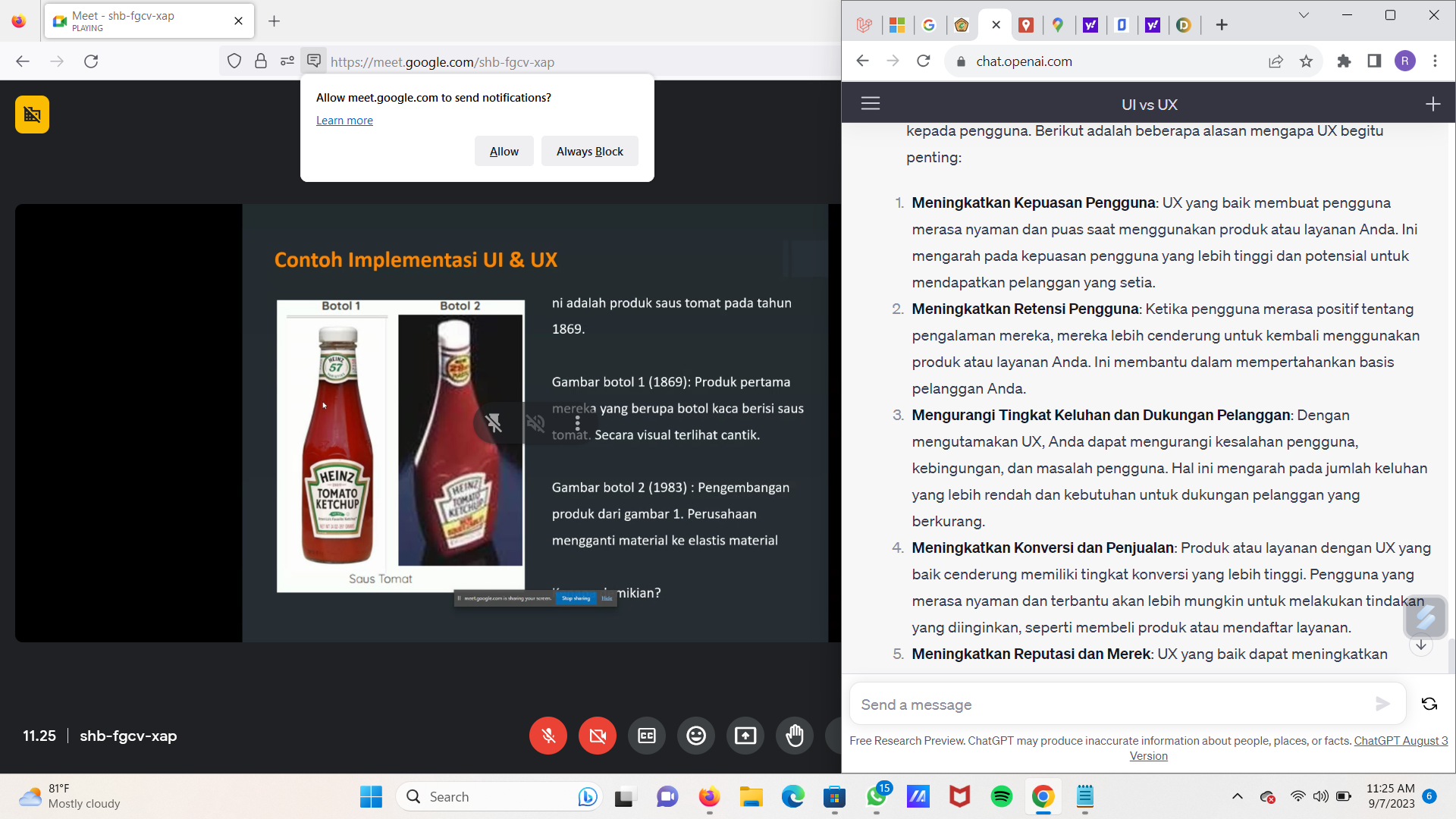Click the text 'Meningkatkan Retensi Pengguna'
This screenshot has width=1456, height=819.
click(1025, 309)
